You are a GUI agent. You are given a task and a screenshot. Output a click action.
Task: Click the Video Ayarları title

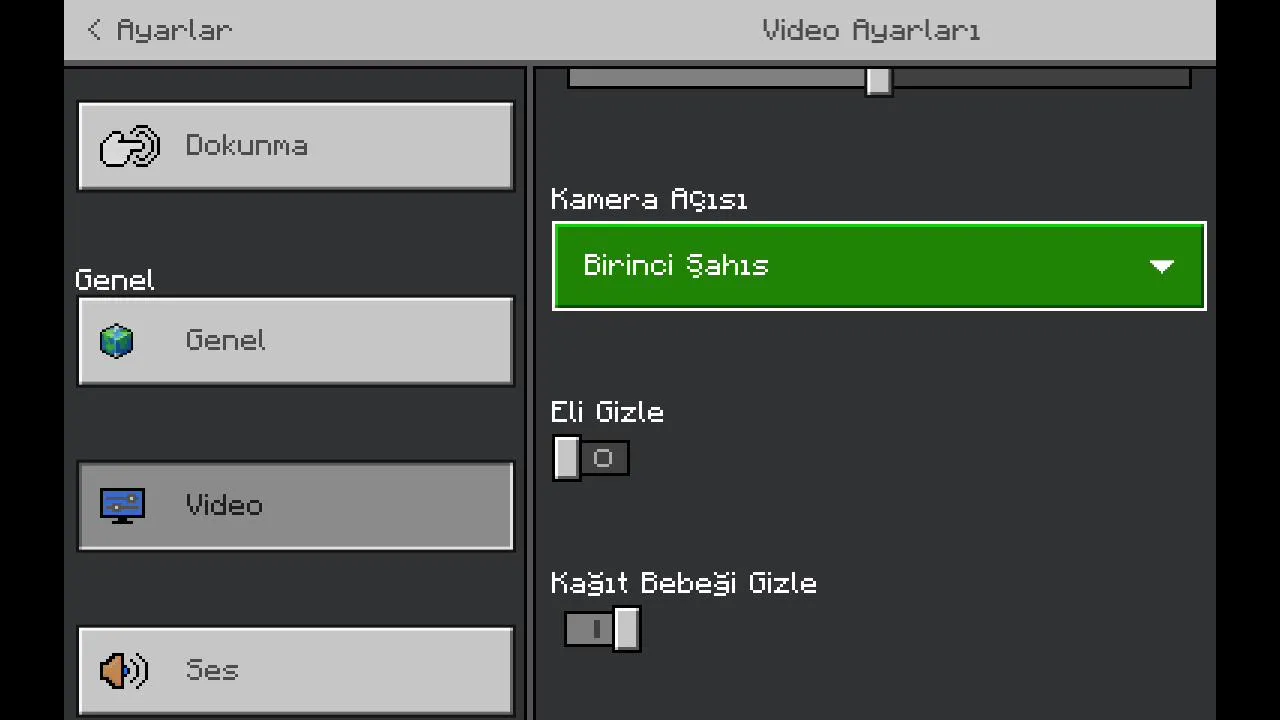point(870,30)
